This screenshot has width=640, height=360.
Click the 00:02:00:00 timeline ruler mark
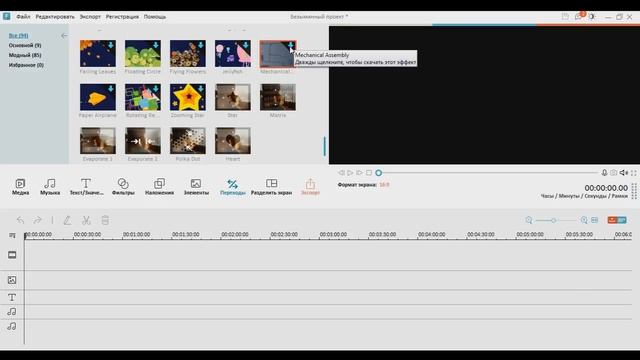click(235, 235)
